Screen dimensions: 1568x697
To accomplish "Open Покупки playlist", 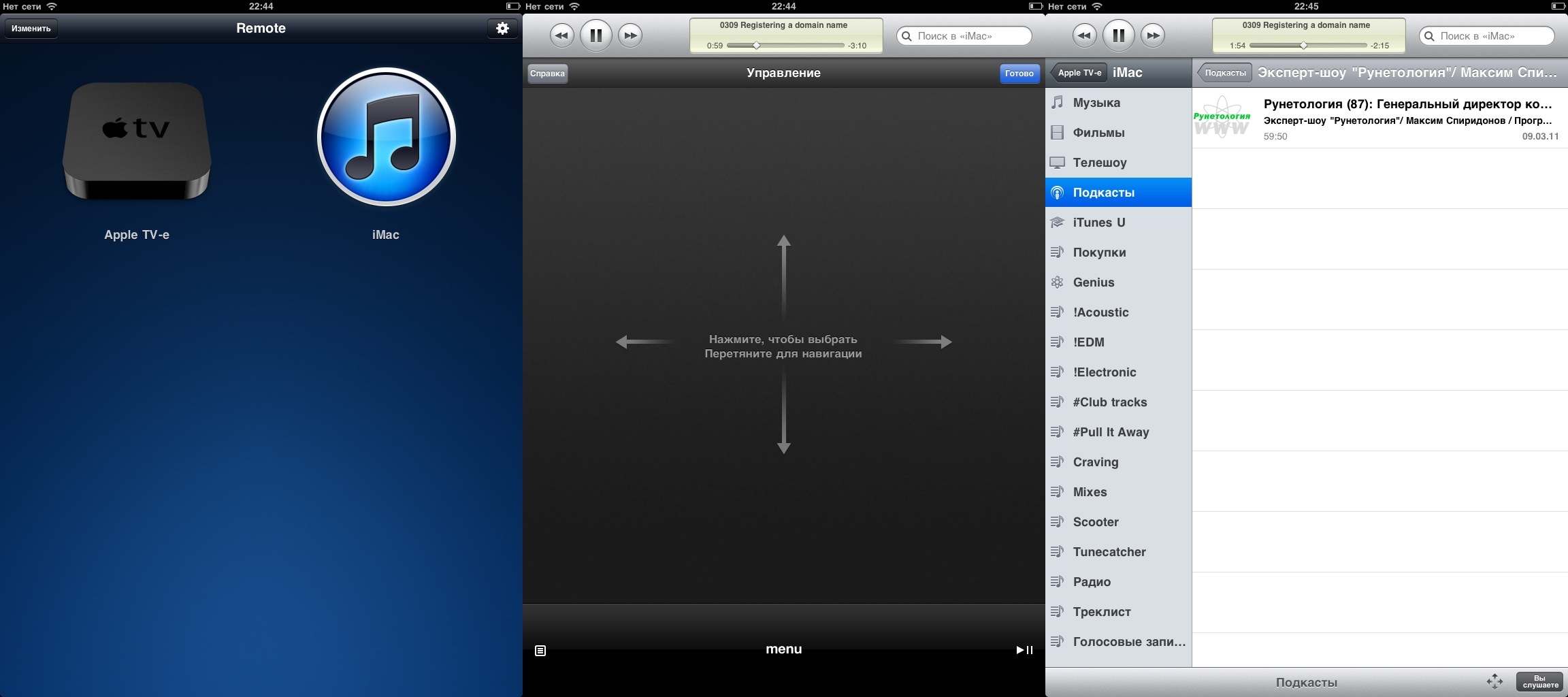I will 1118,253.
